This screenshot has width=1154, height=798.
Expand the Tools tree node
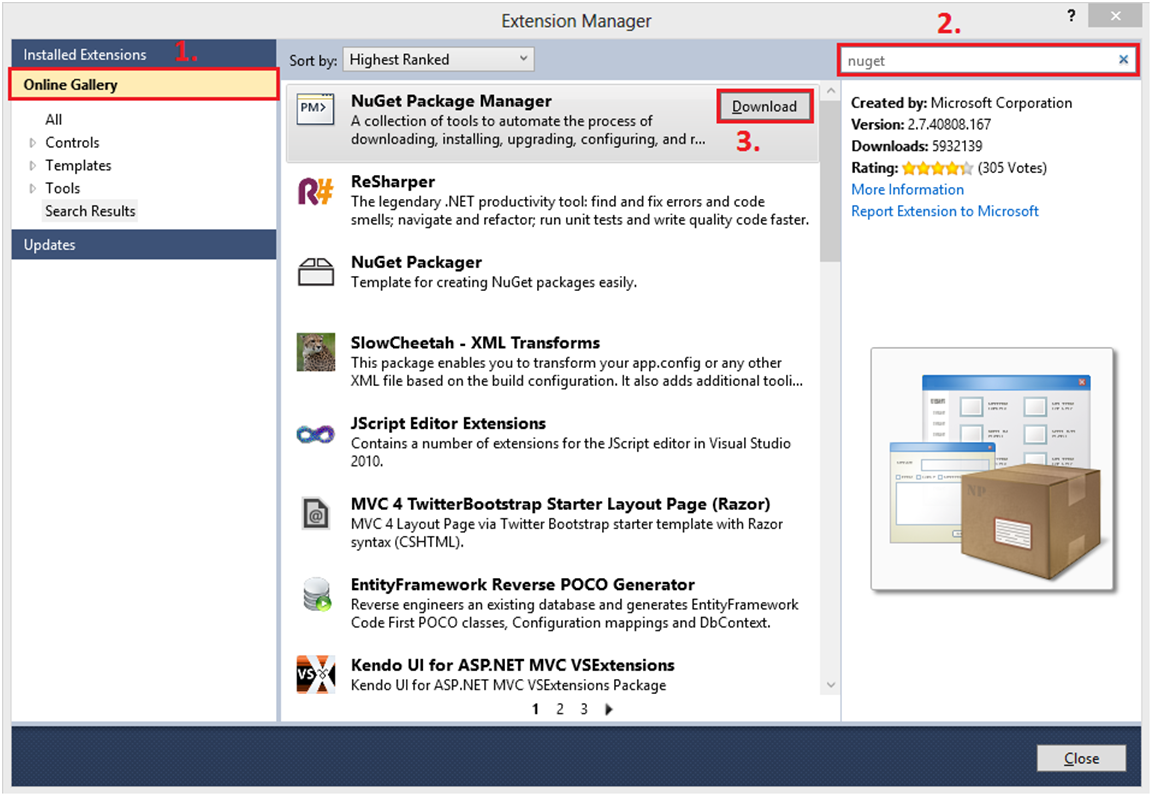tap(32, 188)
